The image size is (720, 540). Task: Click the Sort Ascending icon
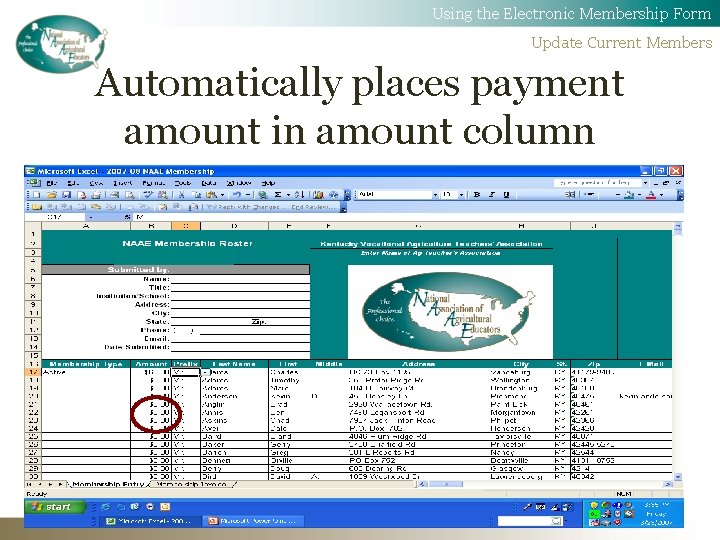(x=299, y=195)
